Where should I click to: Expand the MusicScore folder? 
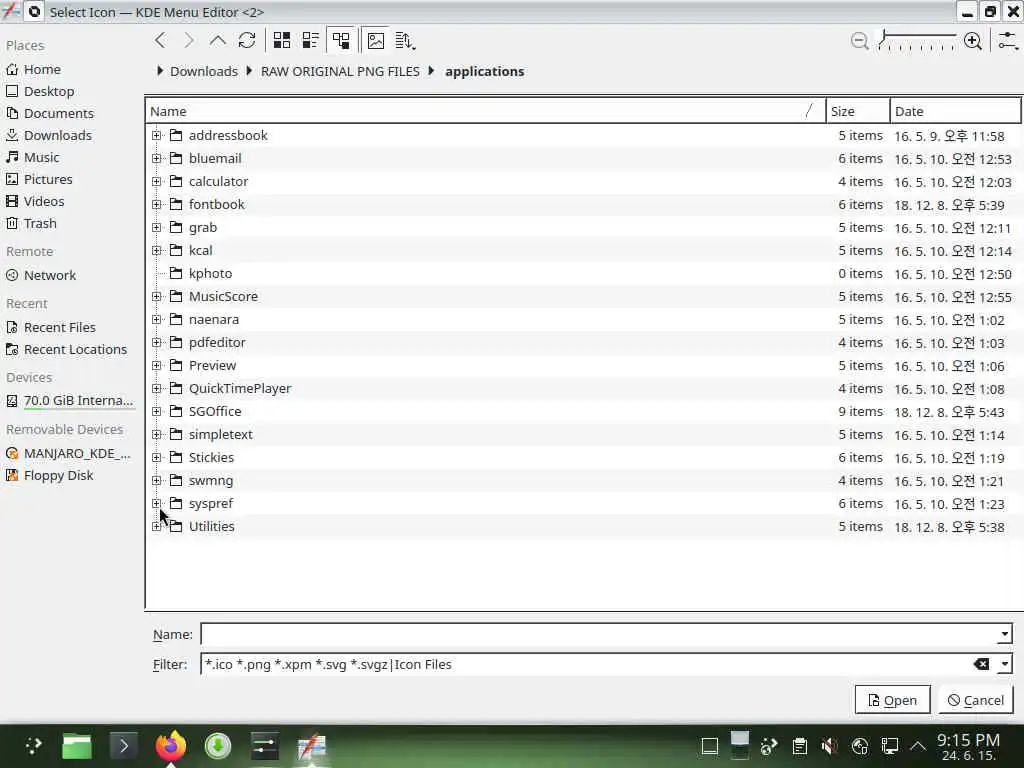pyautogui.click(x=157, y=296)
